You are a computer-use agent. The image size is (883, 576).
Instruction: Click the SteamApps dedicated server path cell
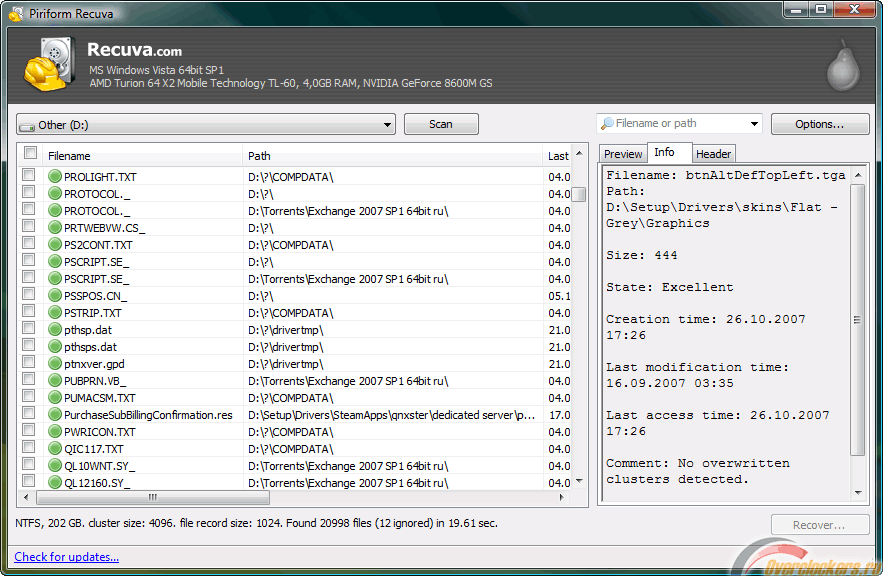click(x=391, y=415)
